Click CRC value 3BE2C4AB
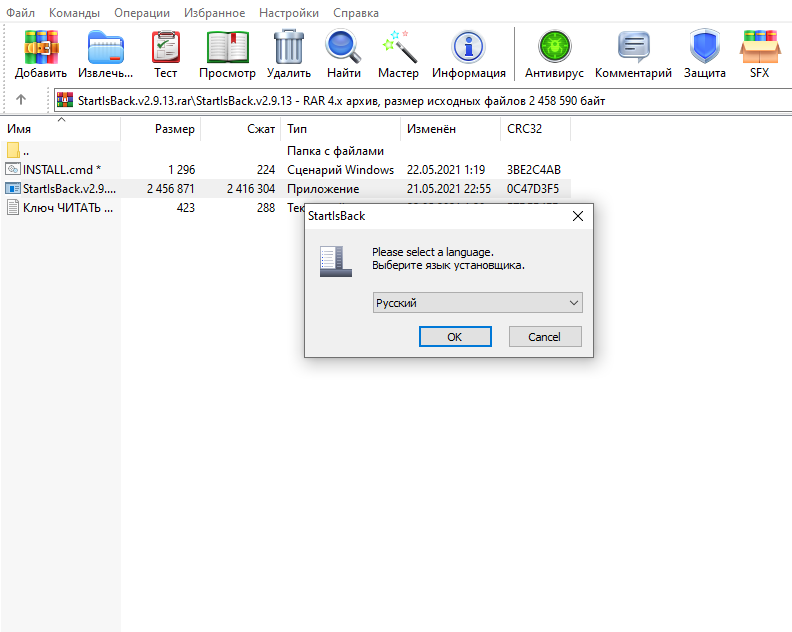The width and height of the screenshot is (792, 632). [534, 170]
